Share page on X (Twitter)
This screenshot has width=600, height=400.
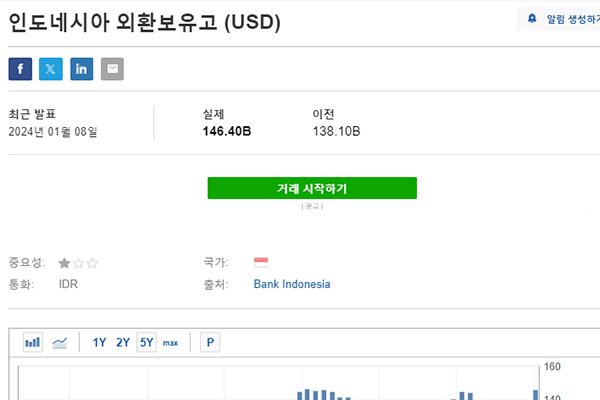(51, 69)
